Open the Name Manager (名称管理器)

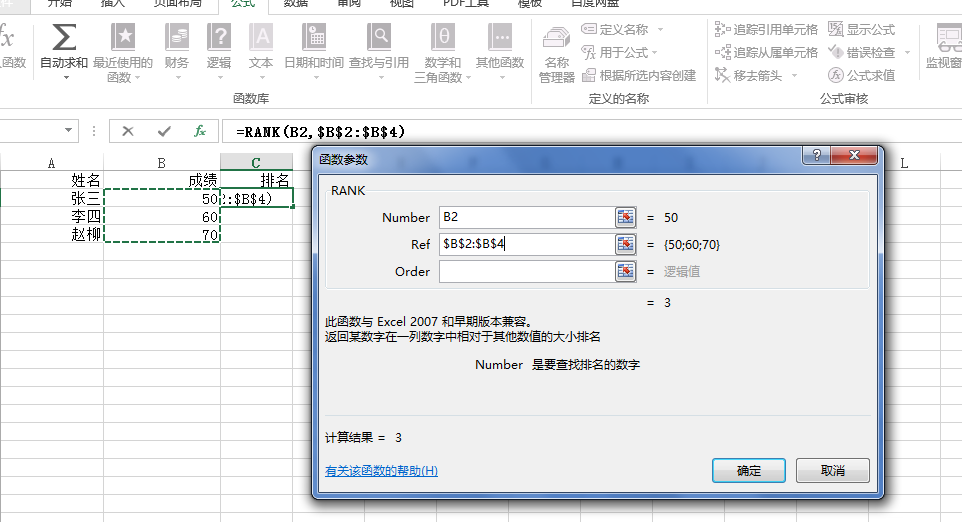[556, 55]
